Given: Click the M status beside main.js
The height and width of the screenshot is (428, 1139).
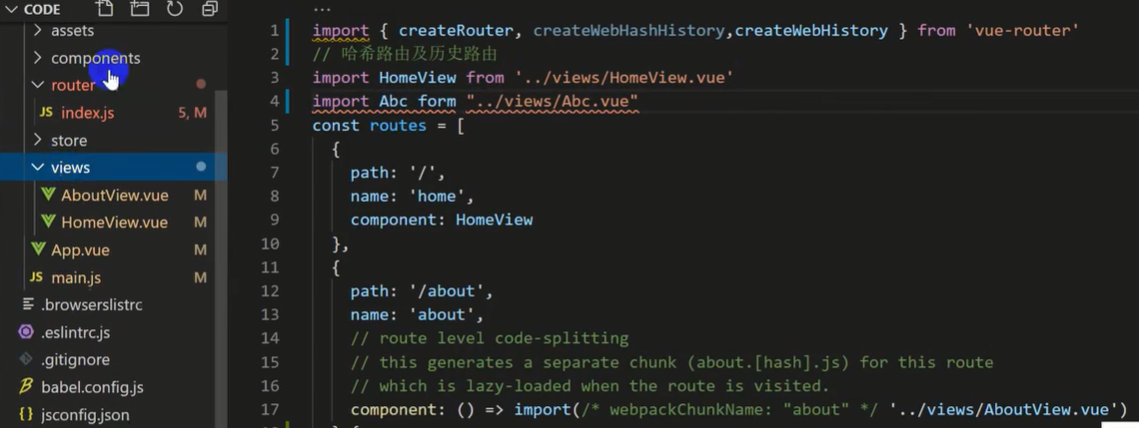Looking at the screenshot, I should click(x=200, y=278).
